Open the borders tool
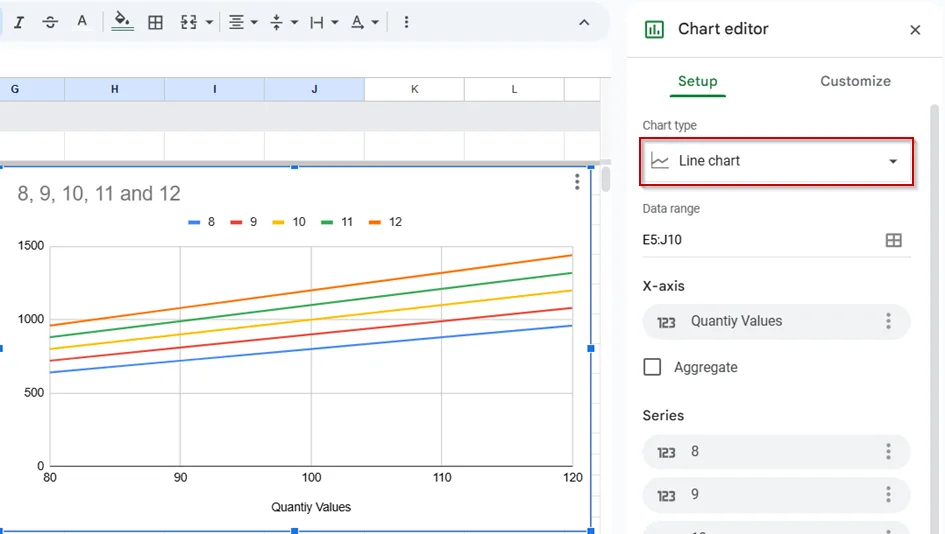Screen dimensions: 945x534 click(x=155, y=22)
